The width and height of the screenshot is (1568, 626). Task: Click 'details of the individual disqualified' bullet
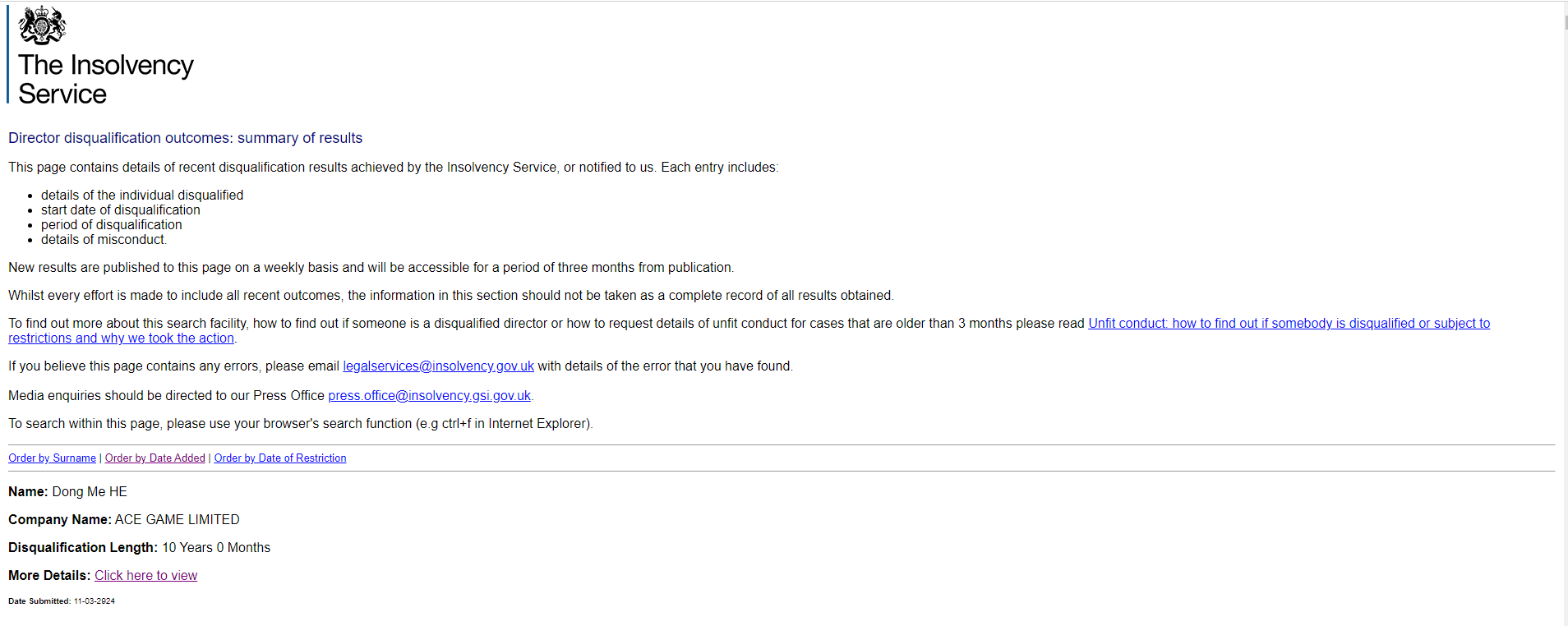click(x=142, y=196)
